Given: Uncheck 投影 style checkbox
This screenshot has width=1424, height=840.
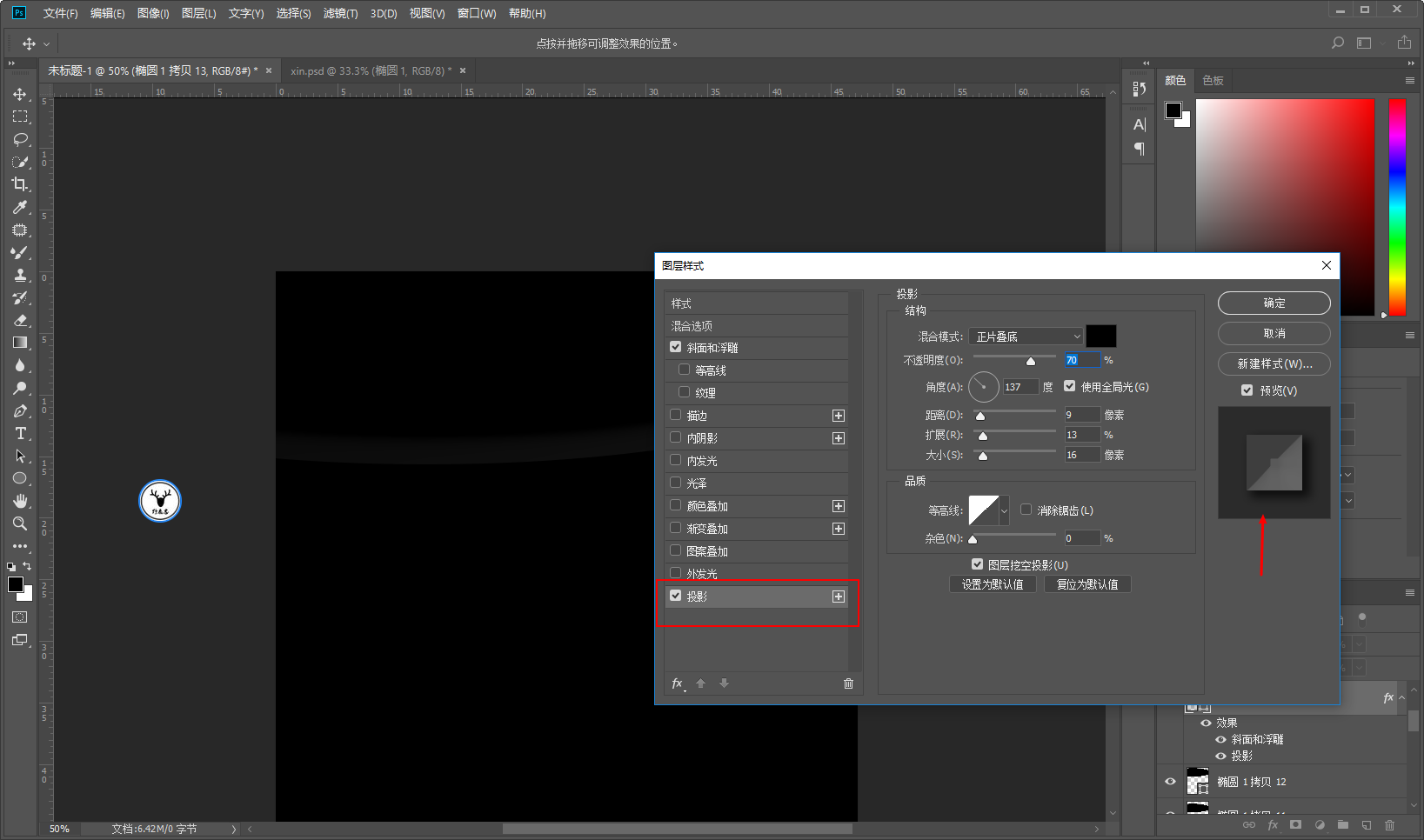Looking at the screenshot, I should tap(675, 596).
